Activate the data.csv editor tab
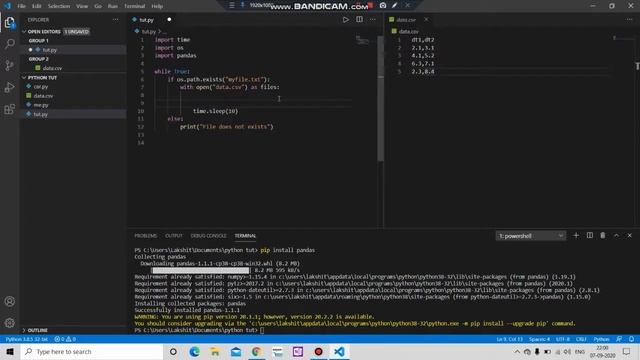This screenshot has width=640, height=360. click(409, 20)
